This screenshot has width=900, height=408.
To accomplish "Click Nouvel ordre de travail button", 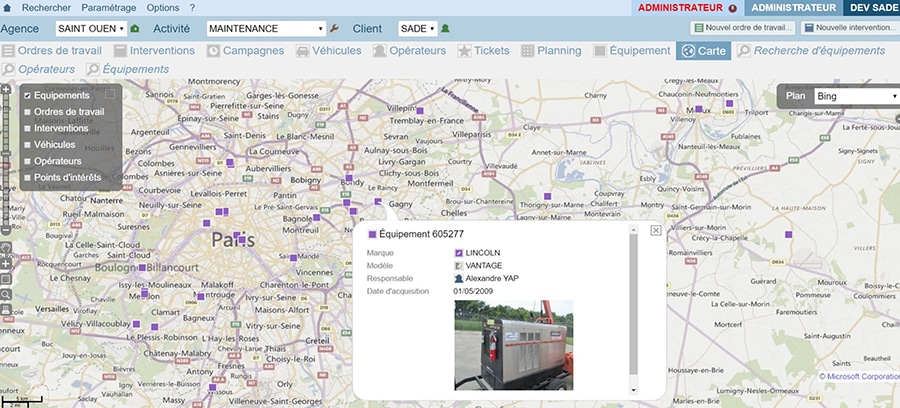I will [743, 28].
